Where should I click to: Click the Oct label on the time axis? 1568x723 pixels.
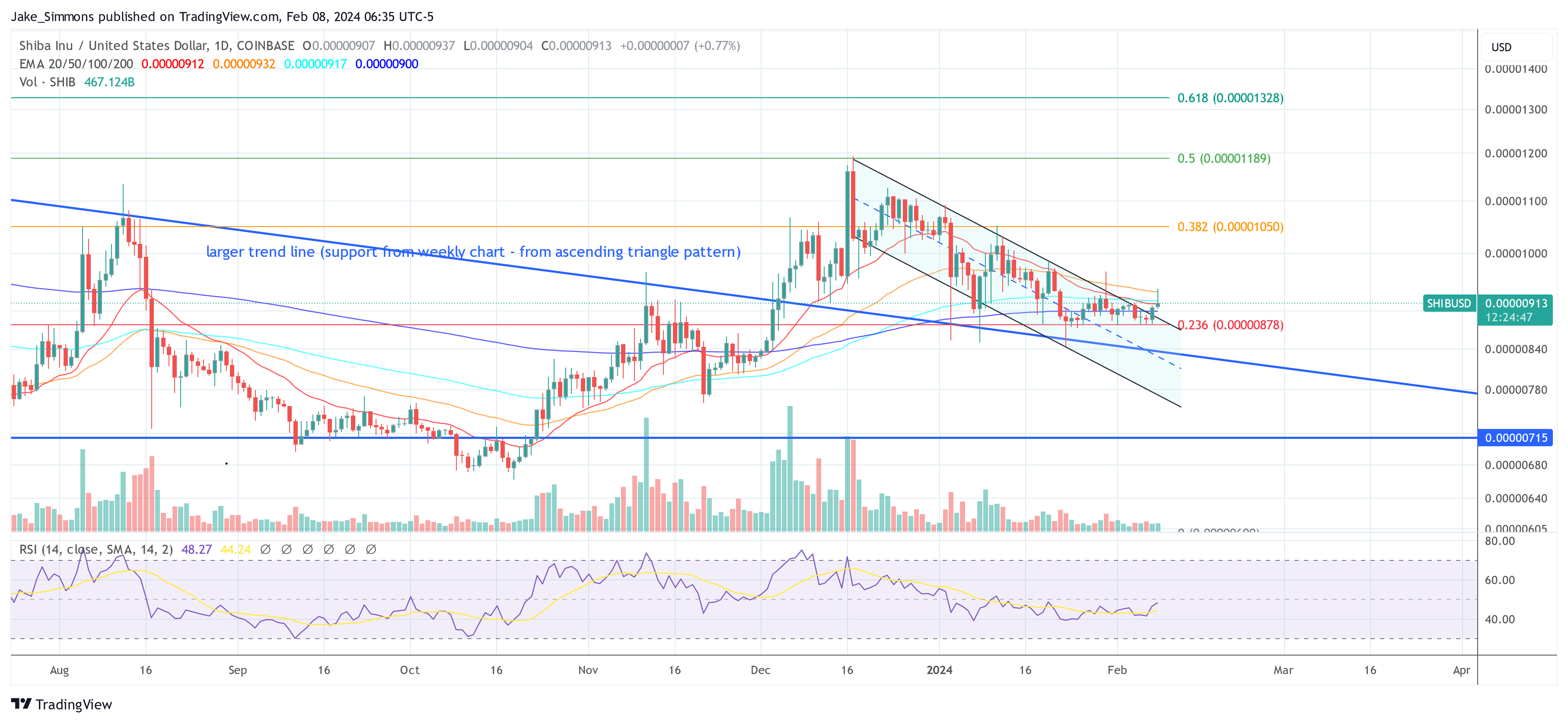[410, 670]
